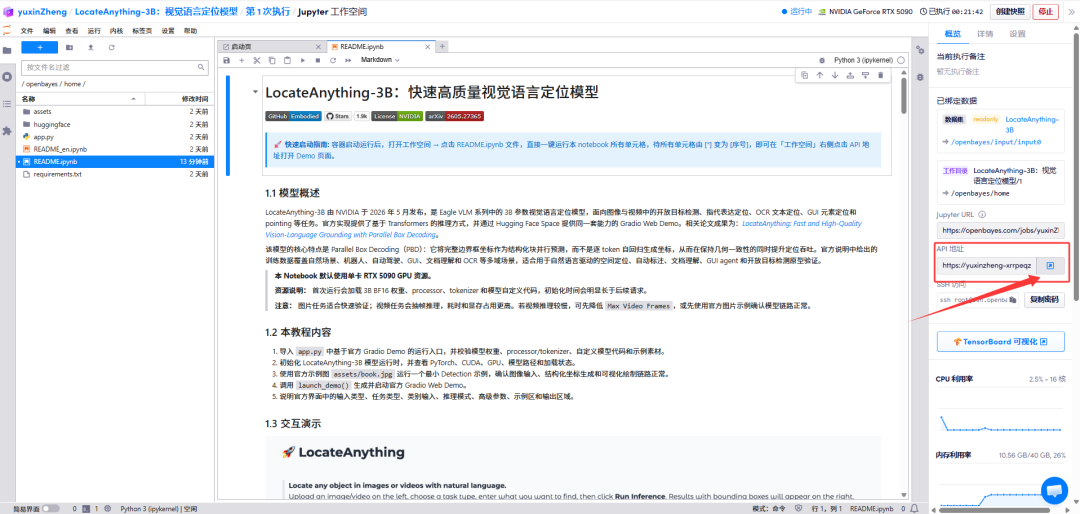Viewport: 1080px width, 514px height.
Task: Click the Jupyter URL field
Action: coord(1000,230)
